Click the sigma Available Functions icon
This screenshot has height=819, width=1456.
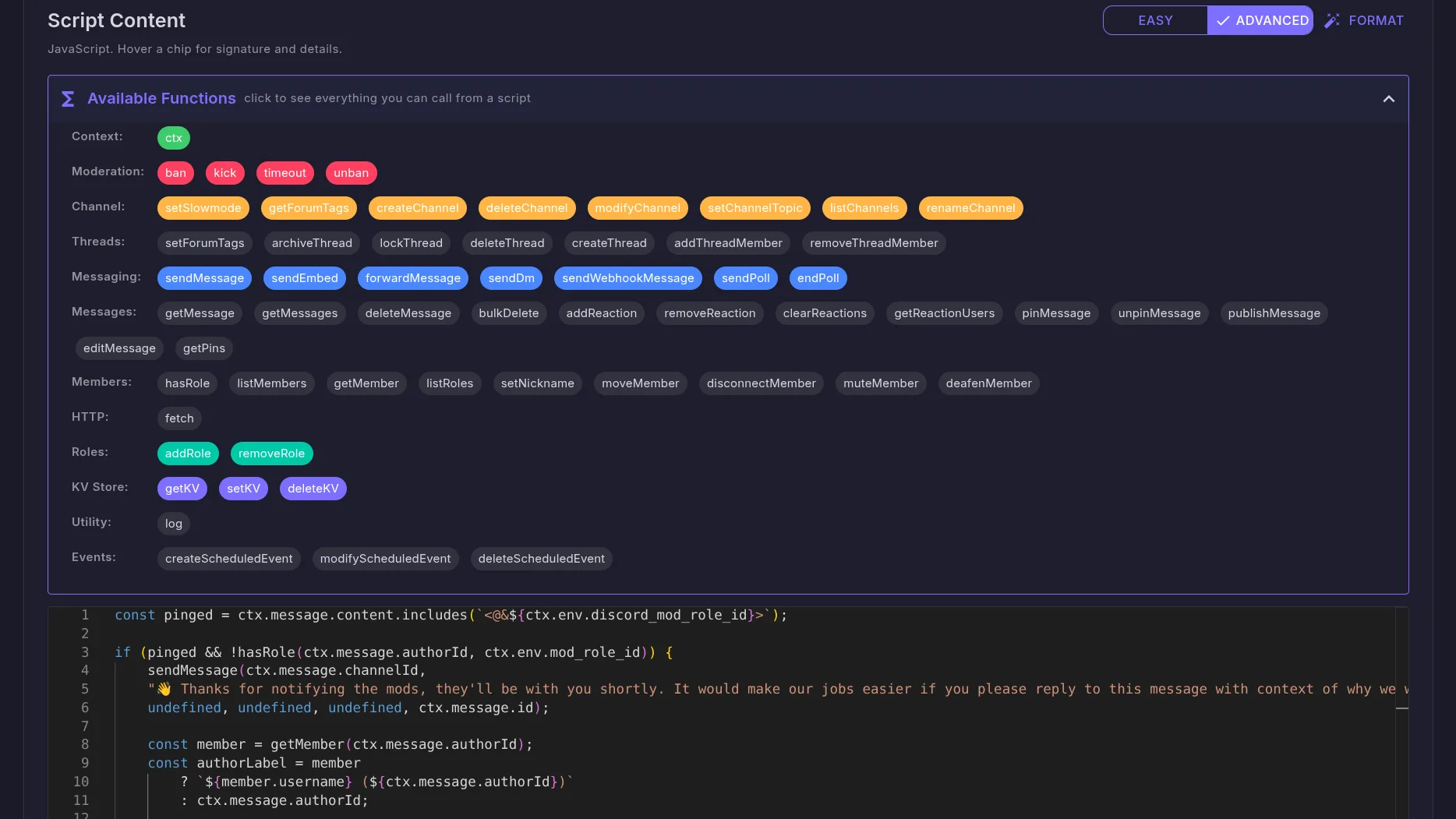coord(68,99)
